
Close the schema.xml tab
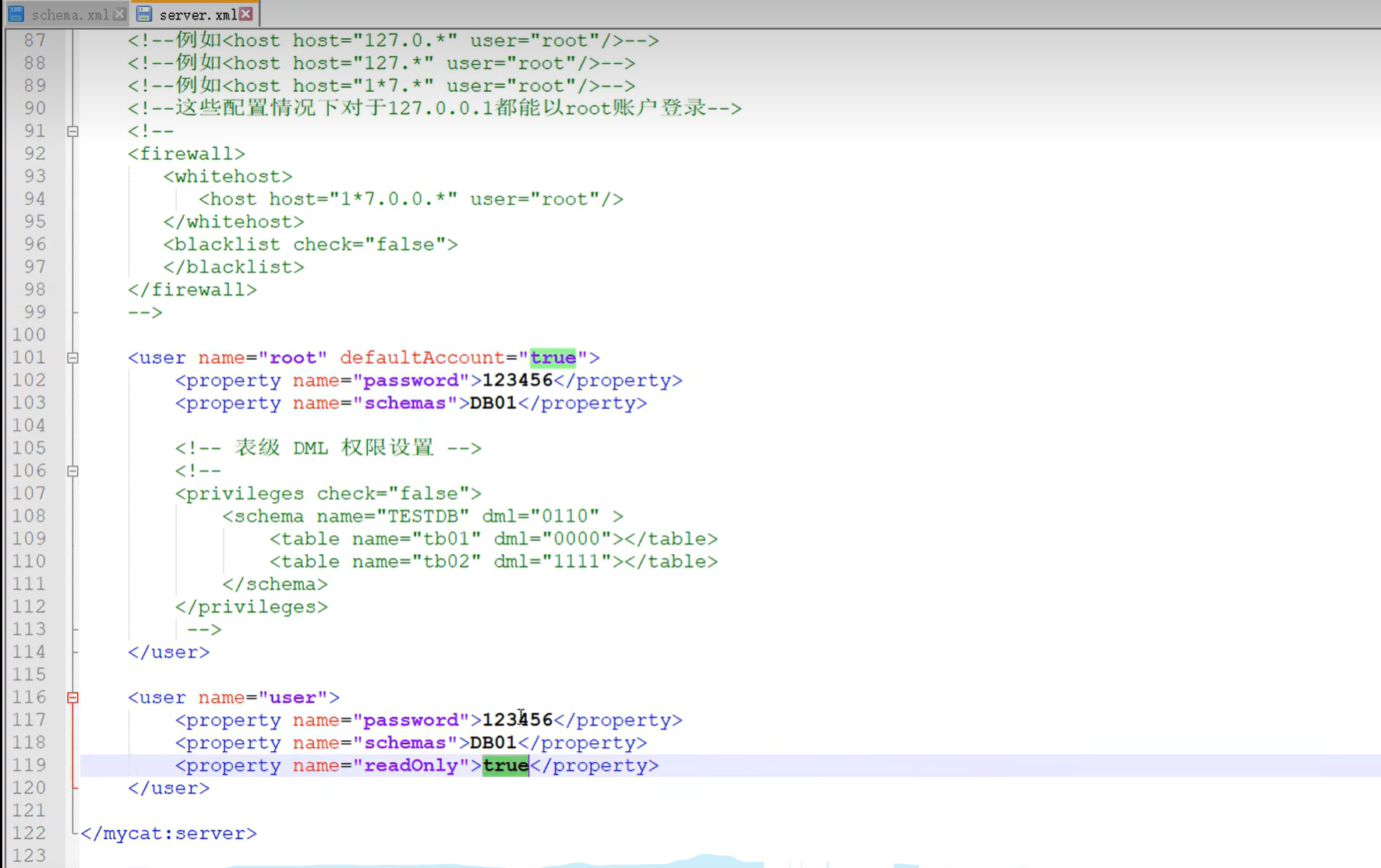[x=119, y=14]
